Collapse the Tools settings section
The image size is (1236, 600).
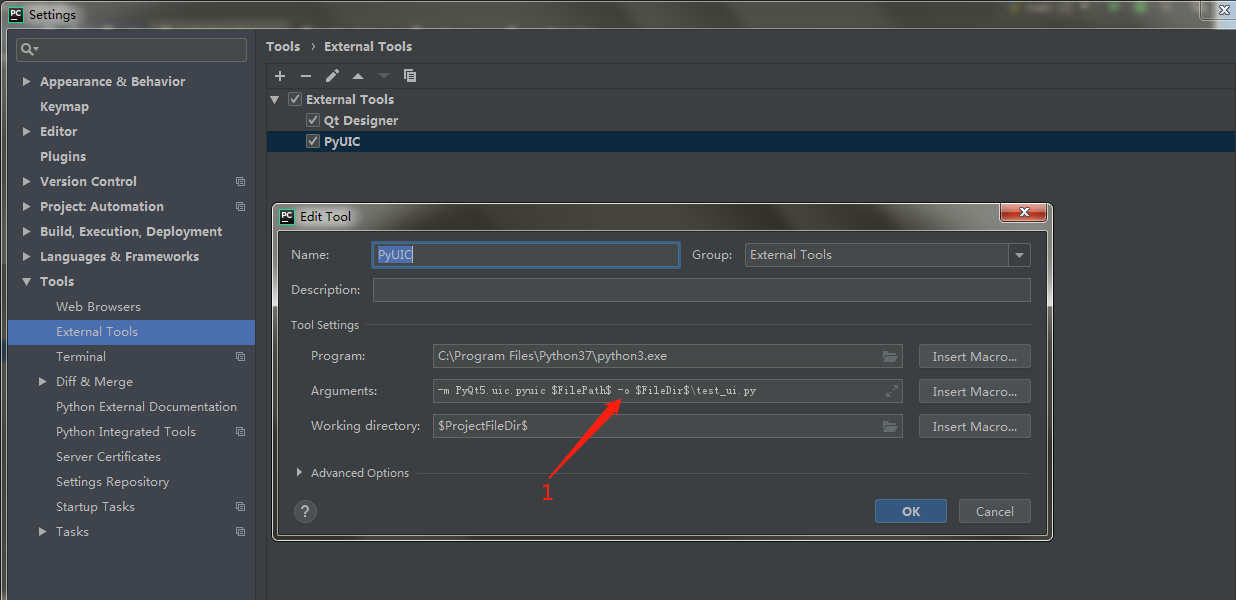26,282
